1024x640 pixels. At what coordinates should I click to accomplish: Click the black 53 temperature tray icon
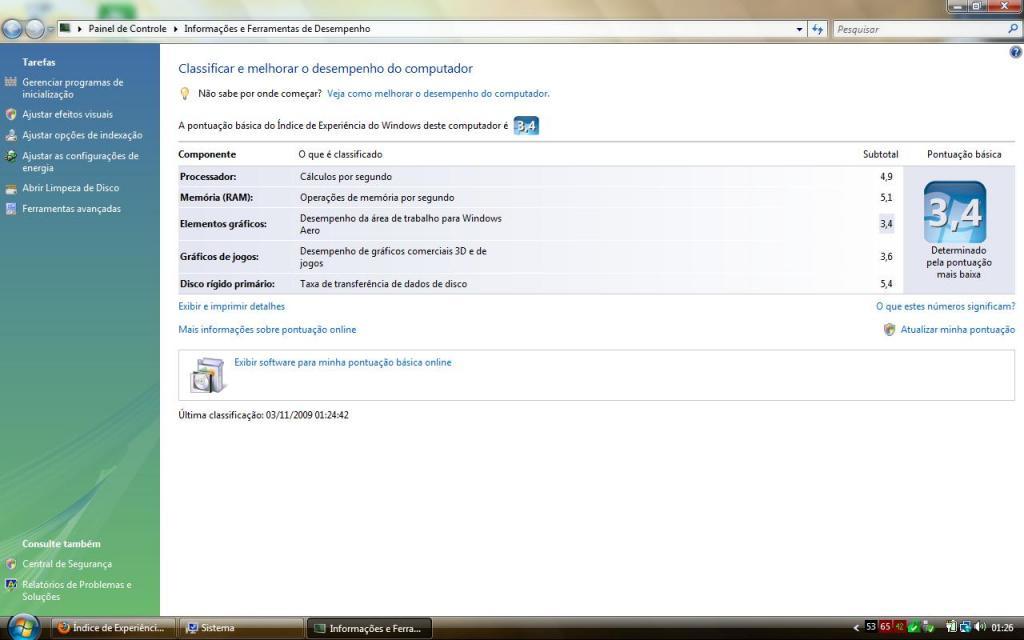[871, 627]
